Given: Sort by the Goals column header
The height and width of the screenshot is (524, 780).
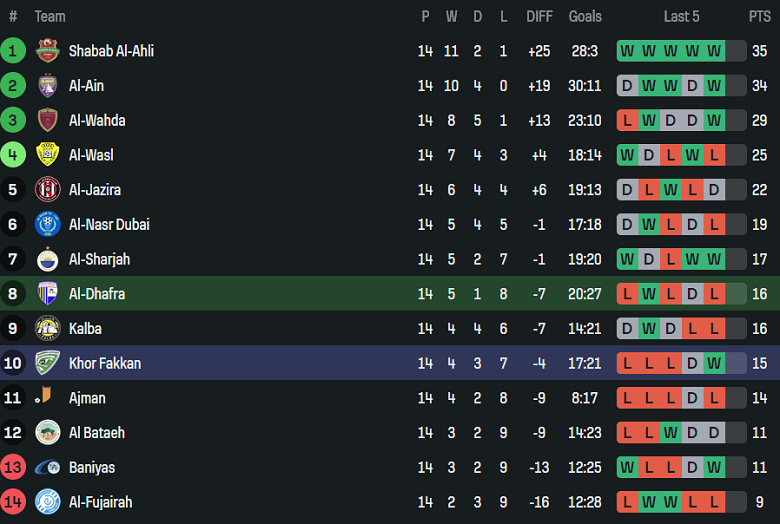Looking at the screenshot, I should [x=585, y=16].
